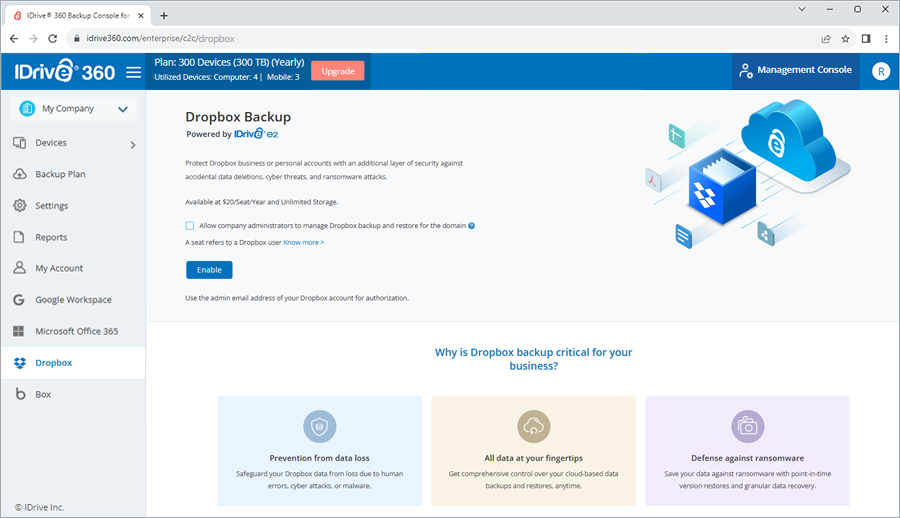Select the Microsoft Office 365 icon
The height and width of the screenshot is (518, 900).
point(19,331)
